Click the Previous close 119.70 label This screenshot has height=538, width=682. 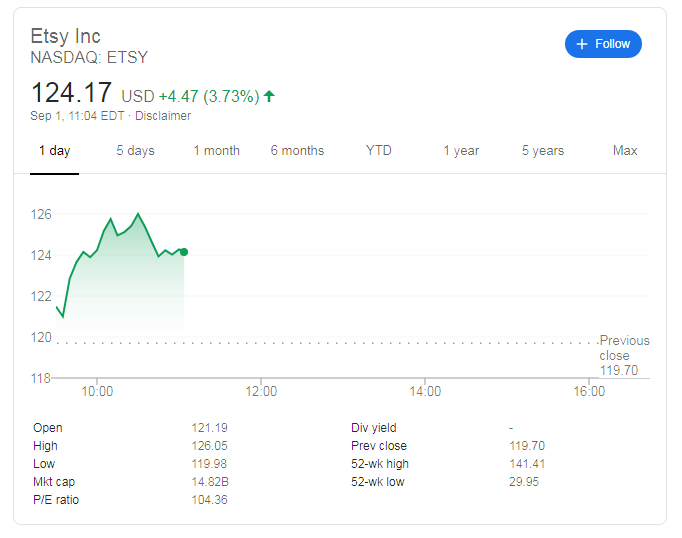point(624,355)
